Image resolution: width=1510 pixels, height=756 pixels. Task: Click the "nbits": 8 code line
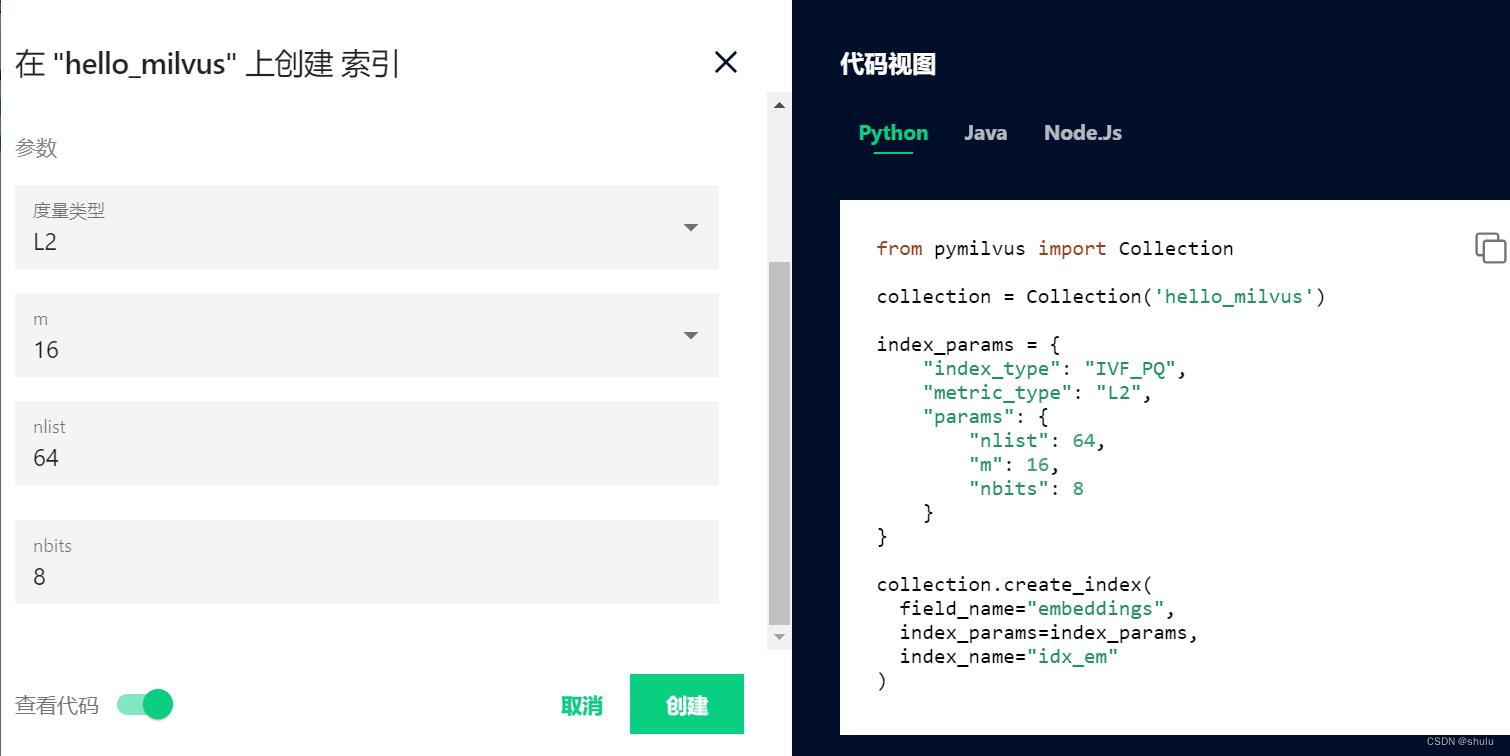click(1026, 489)
